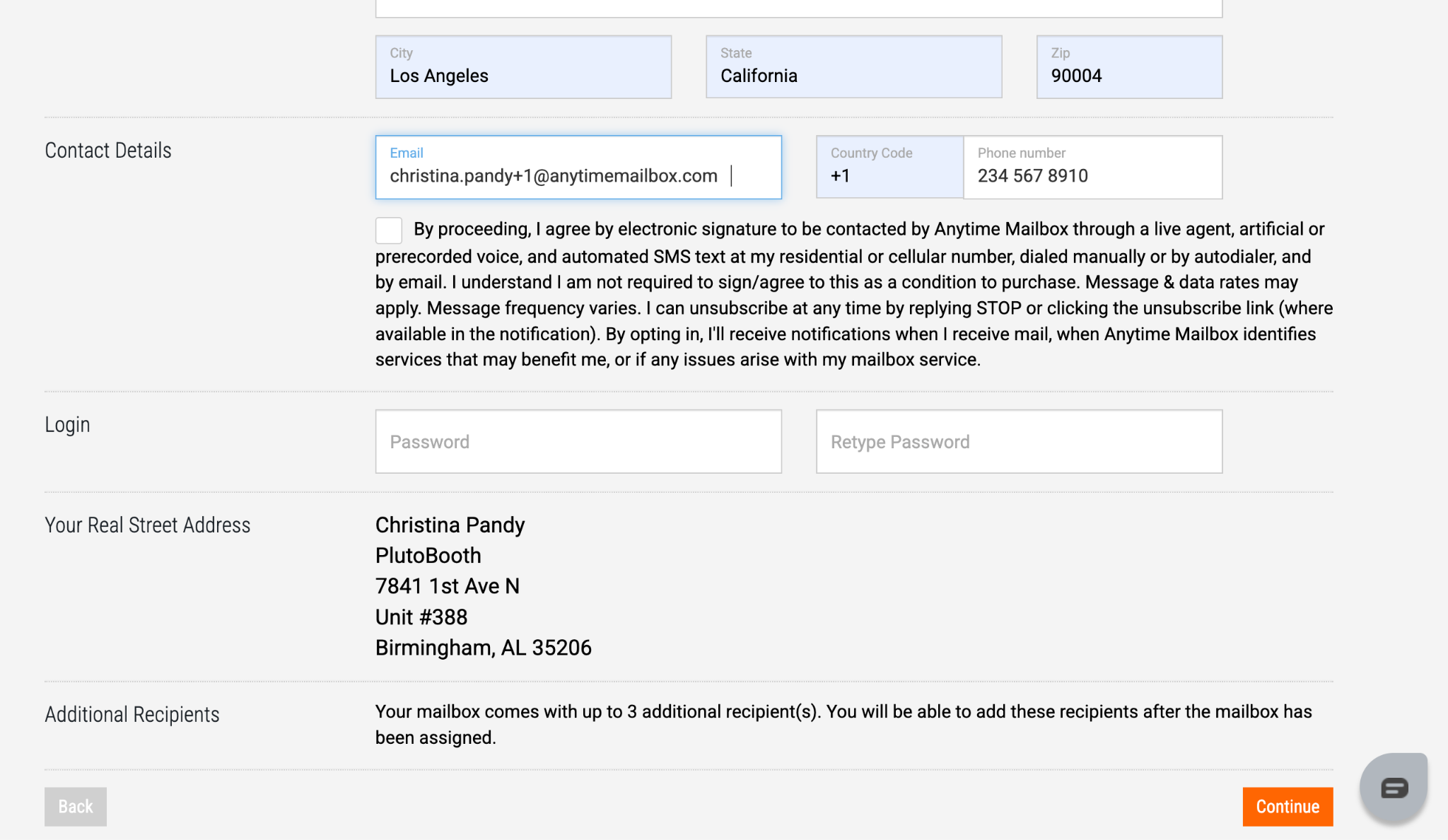Click the City field with Los Angeles

[x=523, y=67]
